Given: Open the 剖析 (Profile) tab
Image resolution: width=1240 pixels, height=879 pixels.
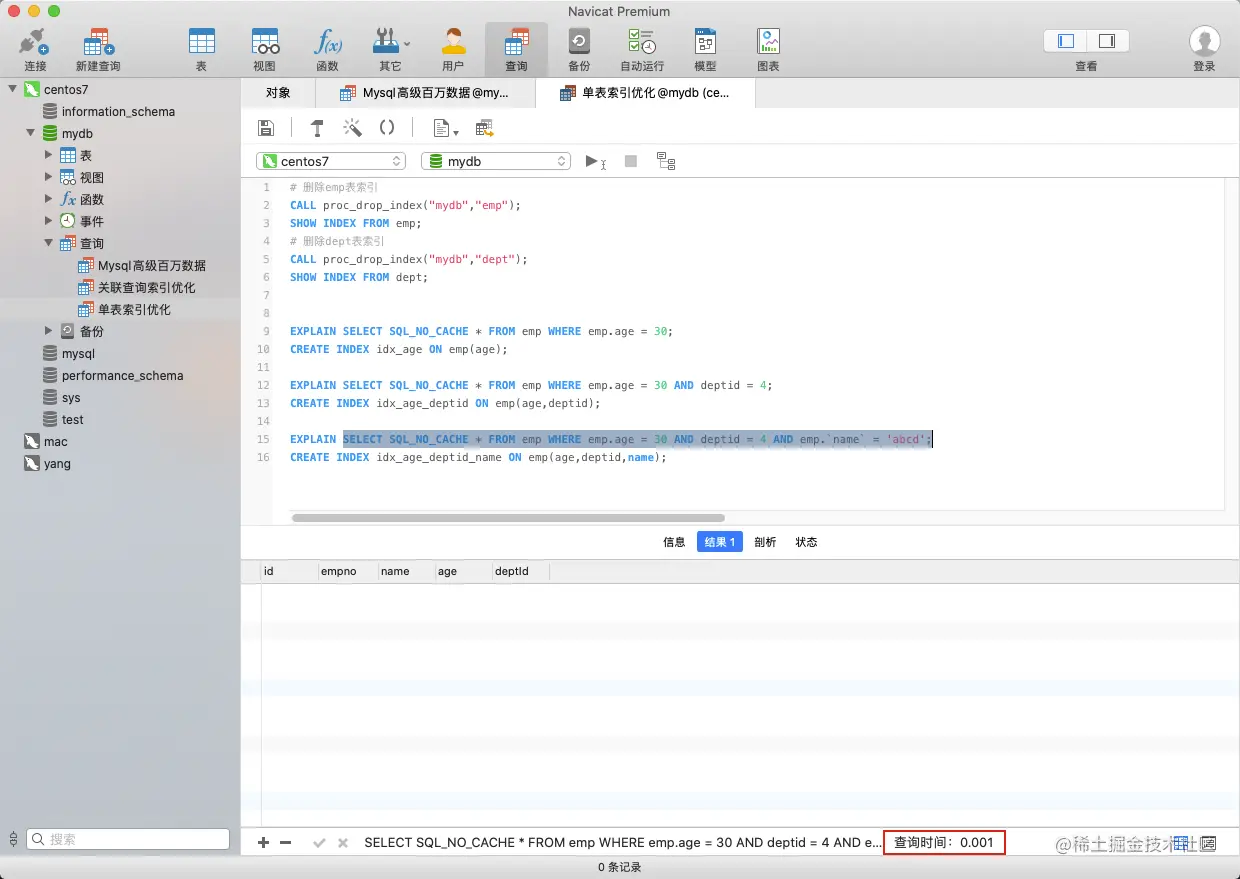Looking at the screenshot, I should tap(765, 542).
